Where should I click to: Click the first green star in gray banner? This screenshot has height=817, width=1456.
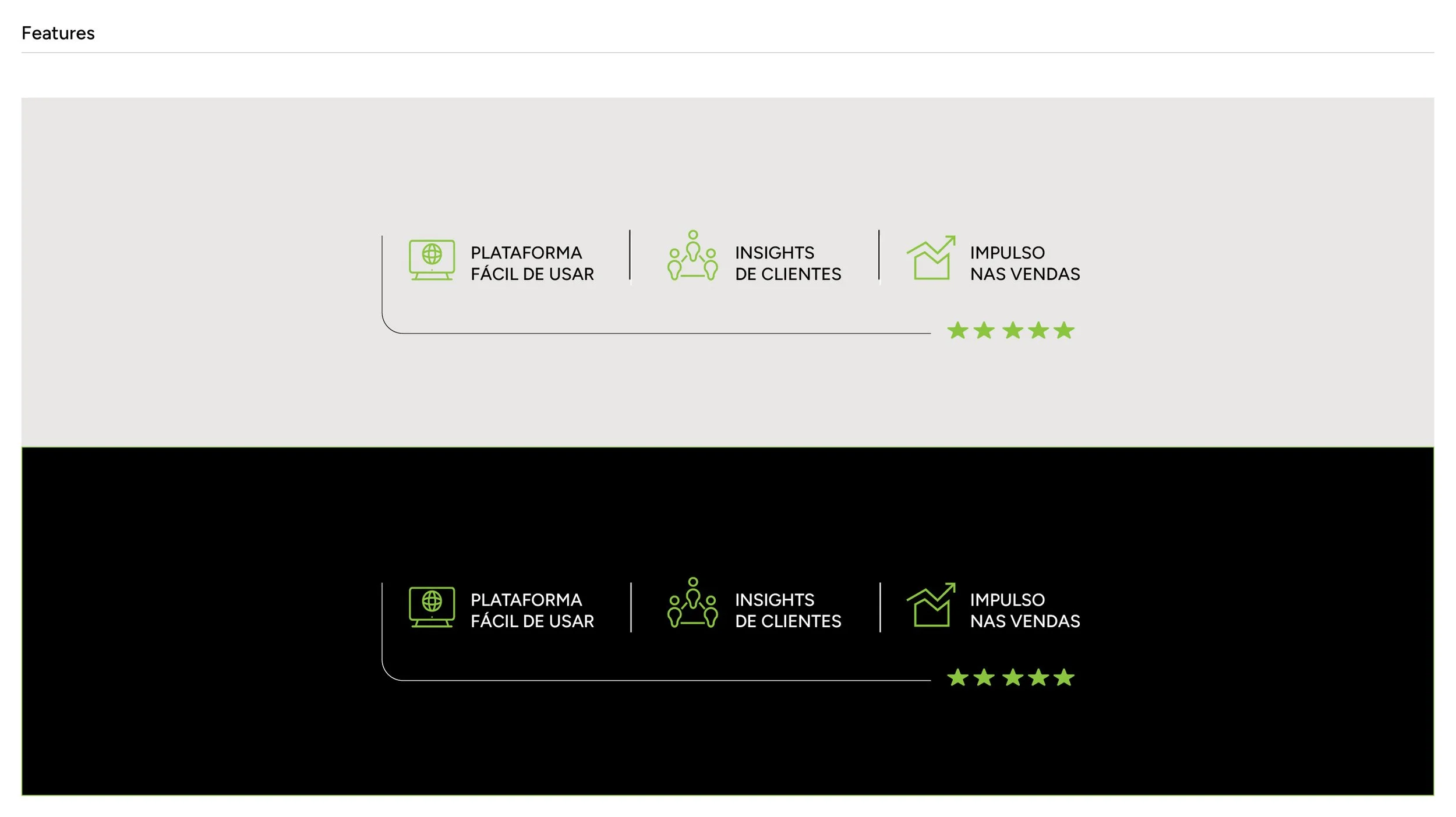coord(957,331)
